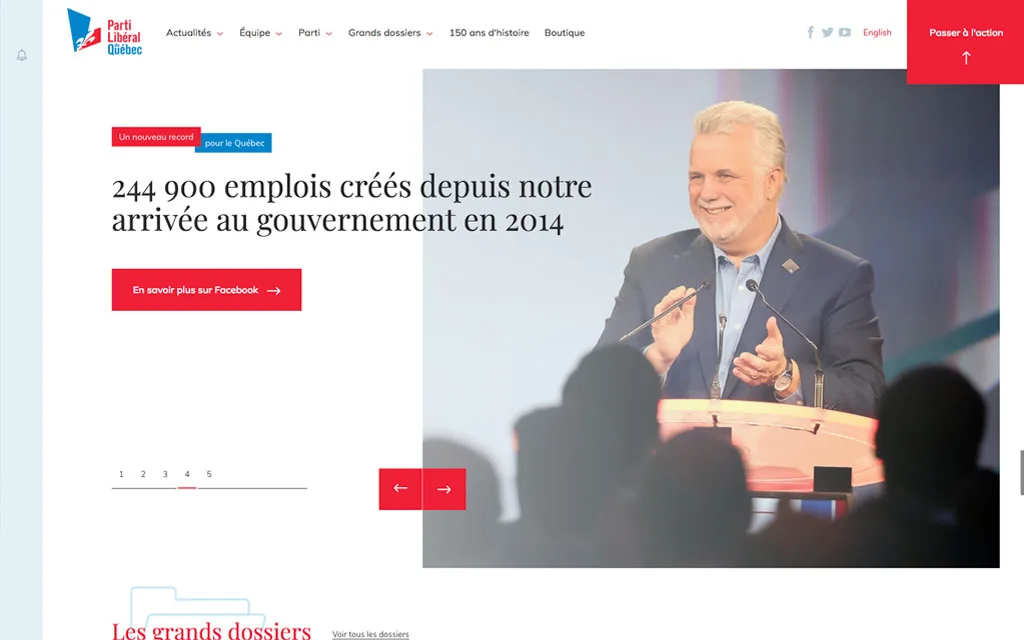Go to the Boutique menu item
Image resolution: width=1024 pixels, height=640 pixels.
coord(564,33)
